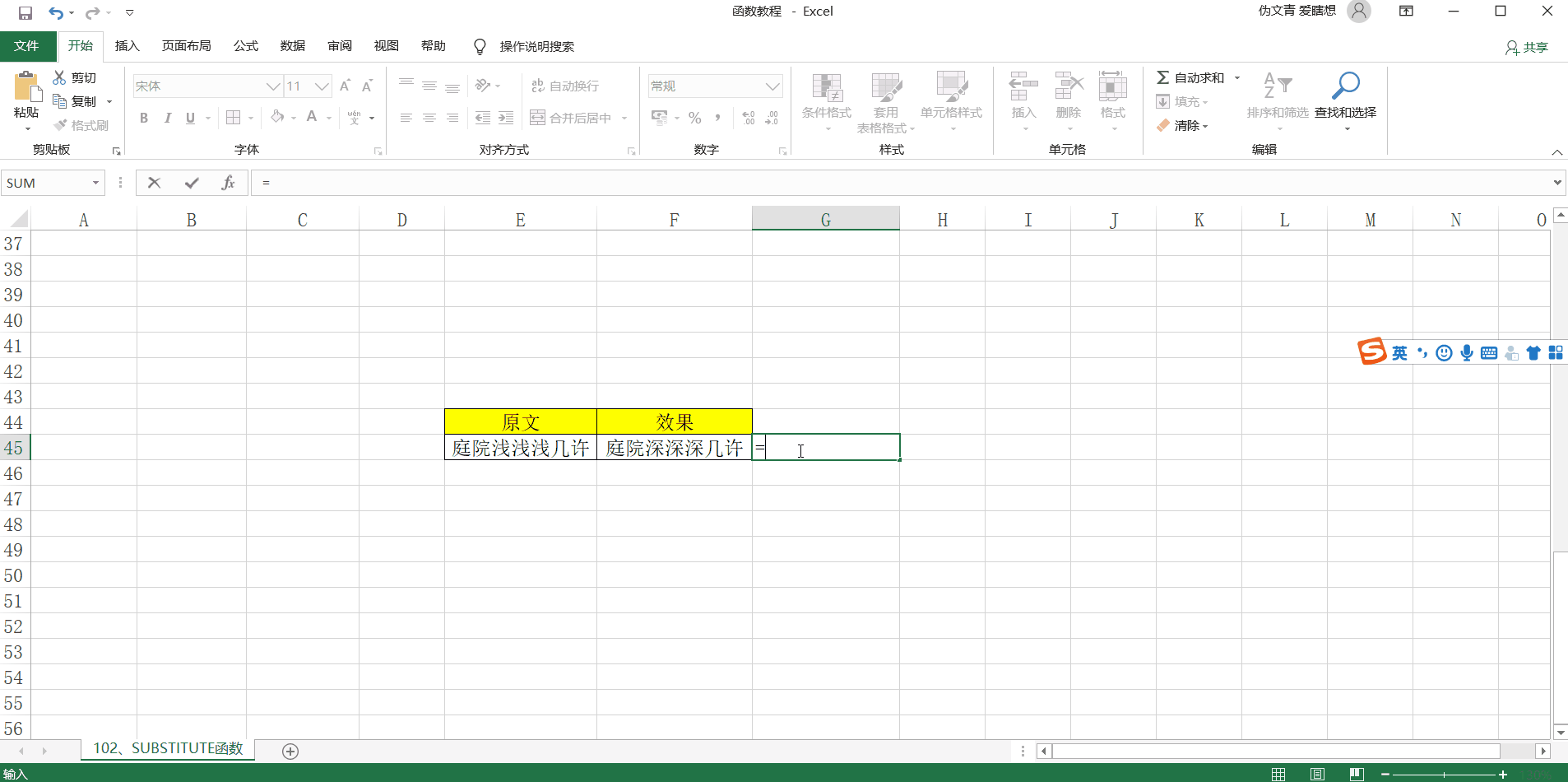Click Format as Table (套用表格格式) icon

886,86
